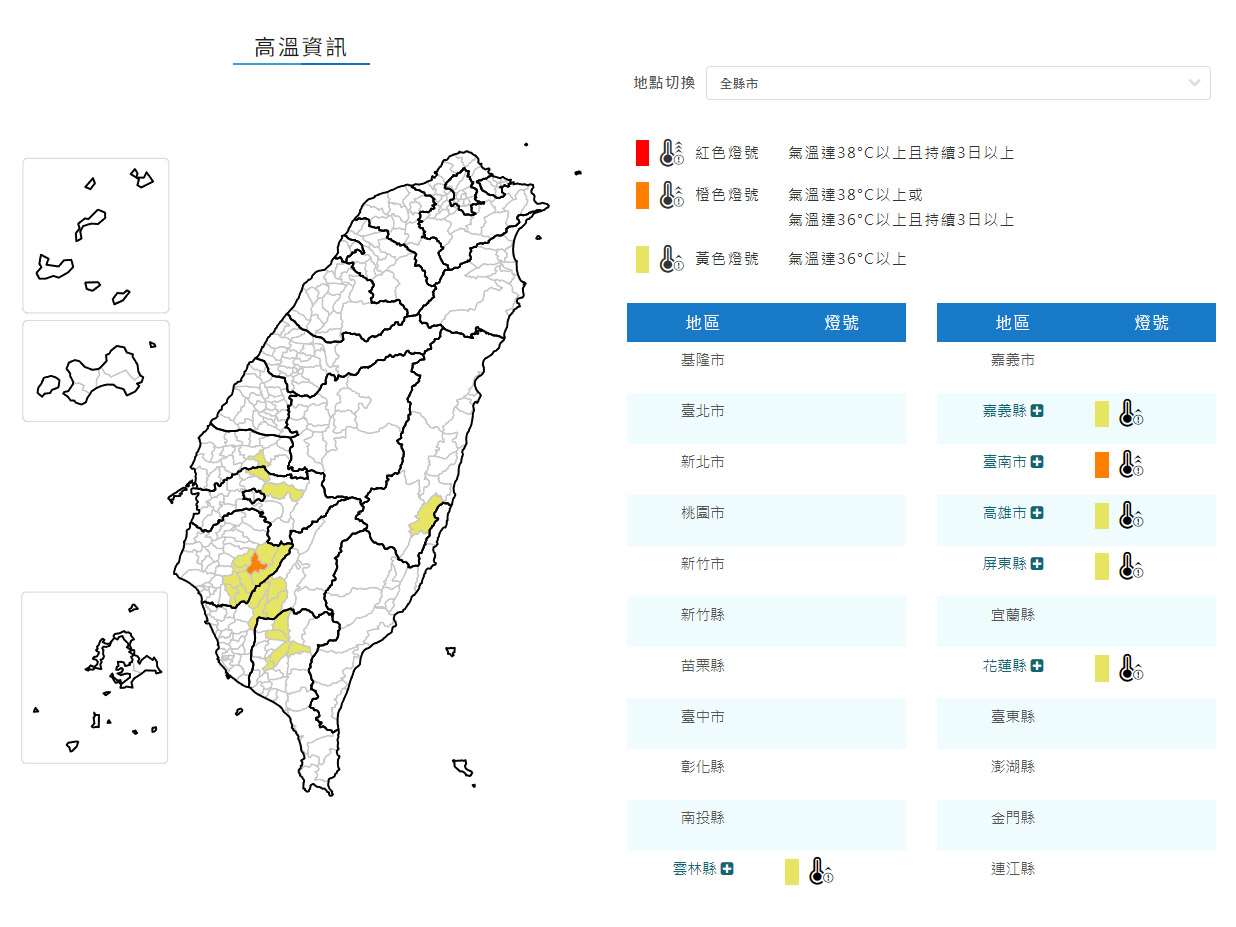Expand the 臺南市 plus icon
Viewport: 1236px width, 927px height.
(1037, 462)
